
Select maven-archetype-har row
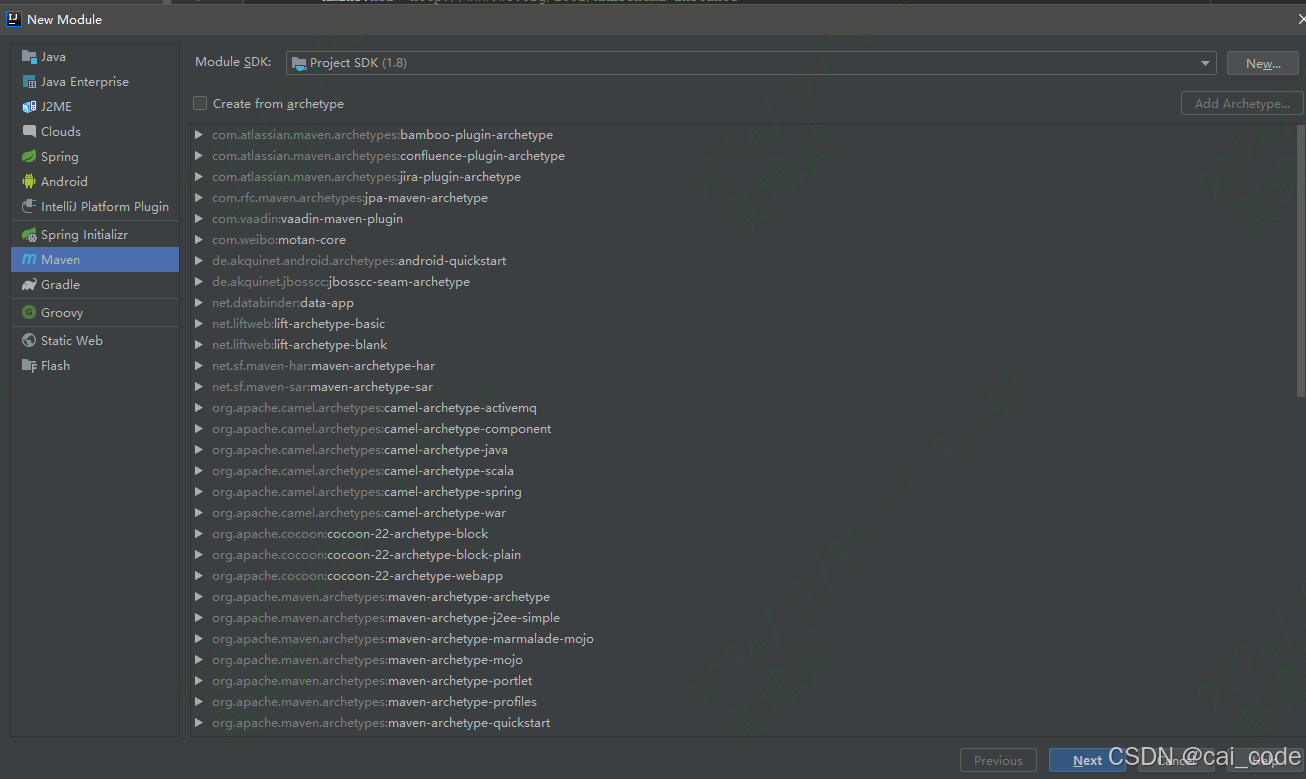(743, 366)
